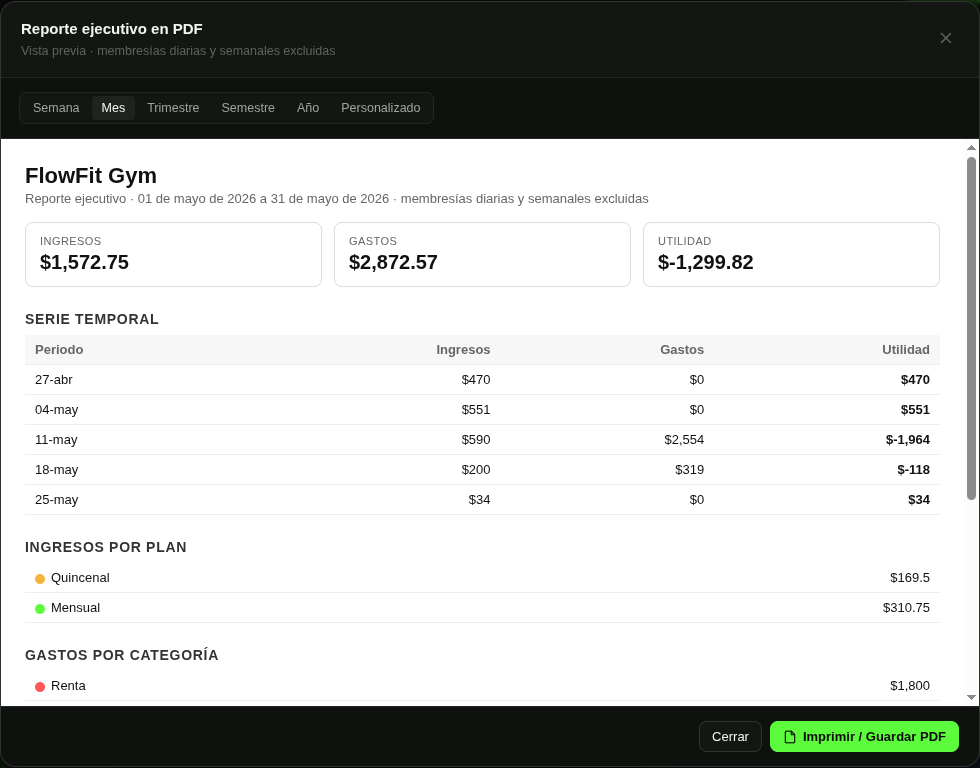The width and height of the screenshot is (980, 768).
Task: Switch to the Trimestre period tab
Action: [x=173, y=107]
